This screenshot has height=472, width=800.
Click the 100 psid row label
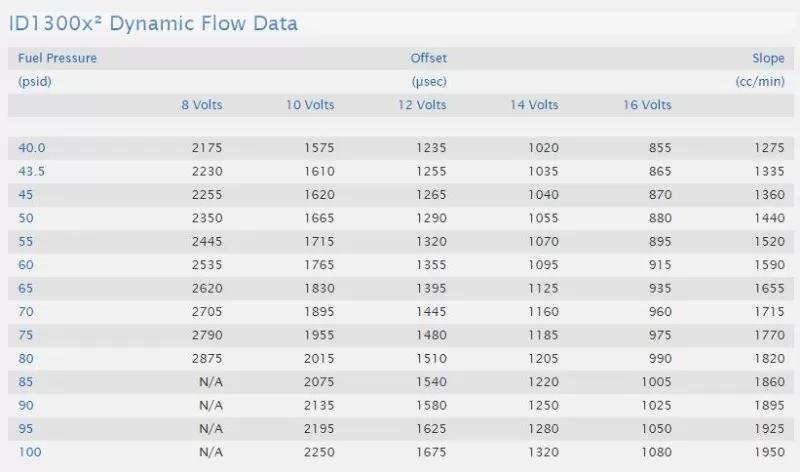(30, 452)
